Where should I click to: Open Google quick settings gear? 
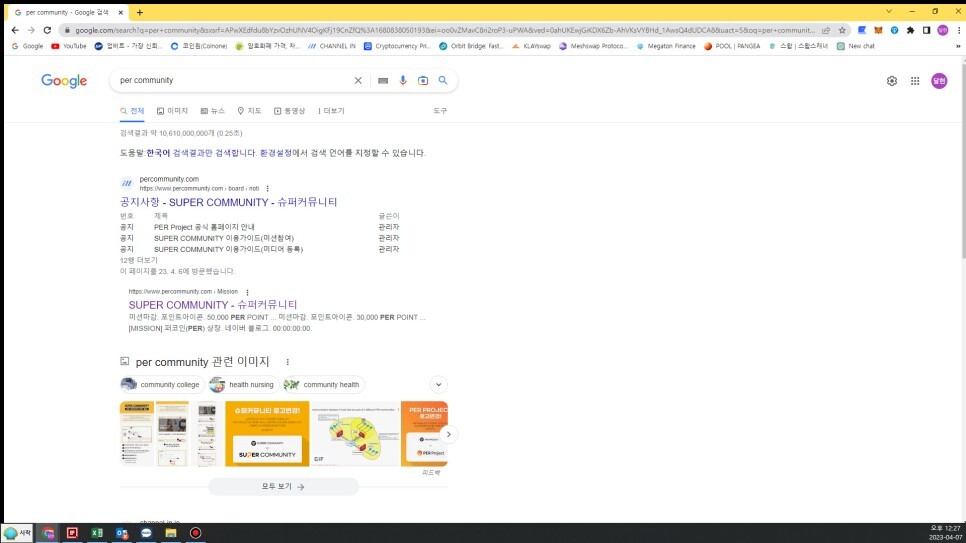click(x=891, y=81)
